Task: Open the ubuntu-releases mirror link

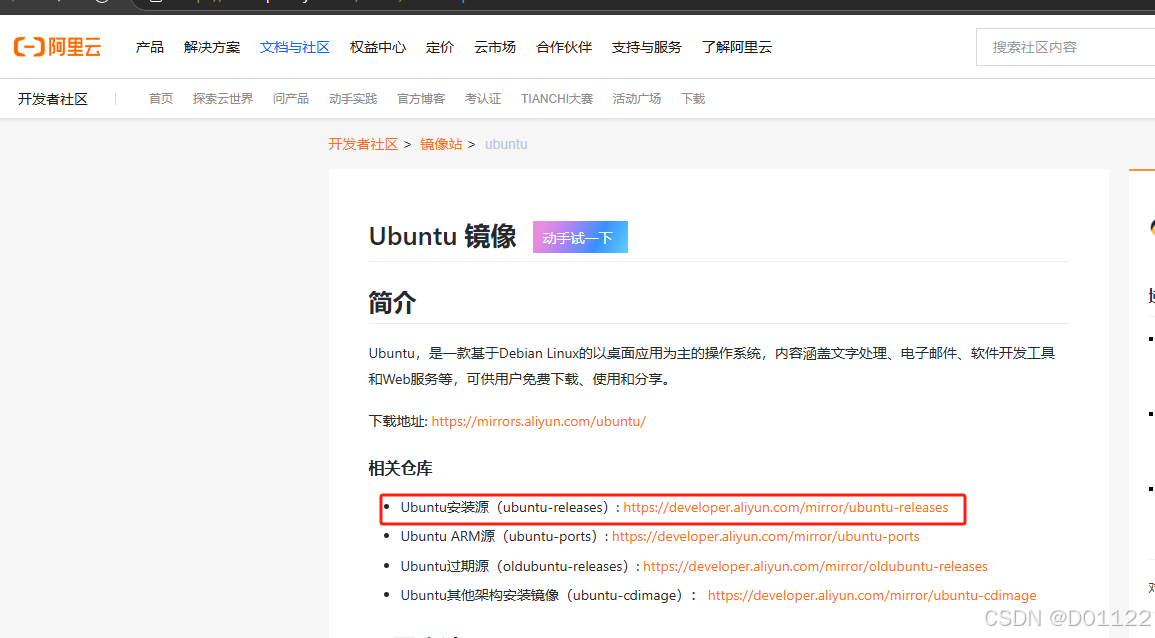Action: (x=786, y=508)
